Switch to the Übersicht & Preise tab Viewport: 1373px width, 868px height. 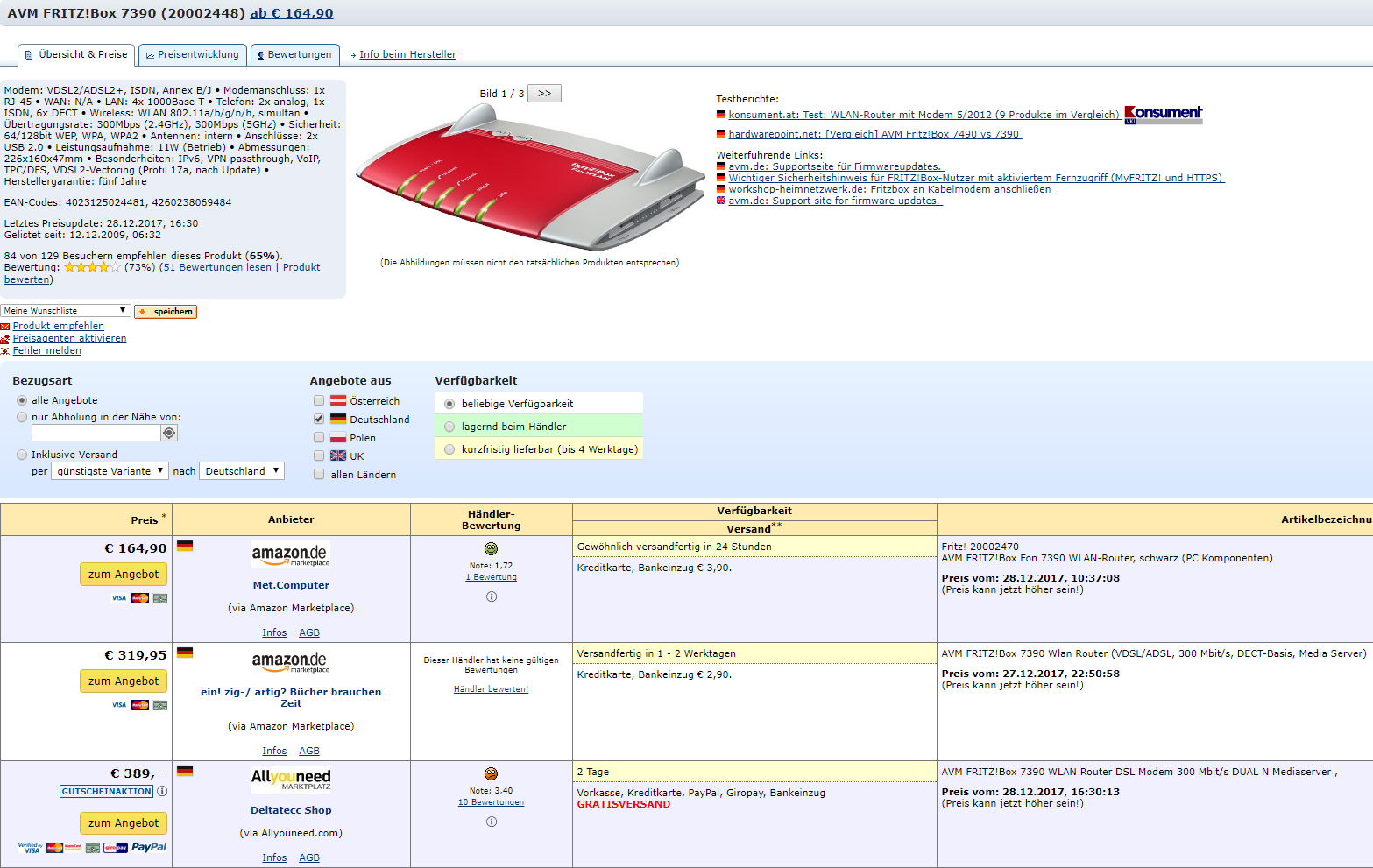coord(76,54)
